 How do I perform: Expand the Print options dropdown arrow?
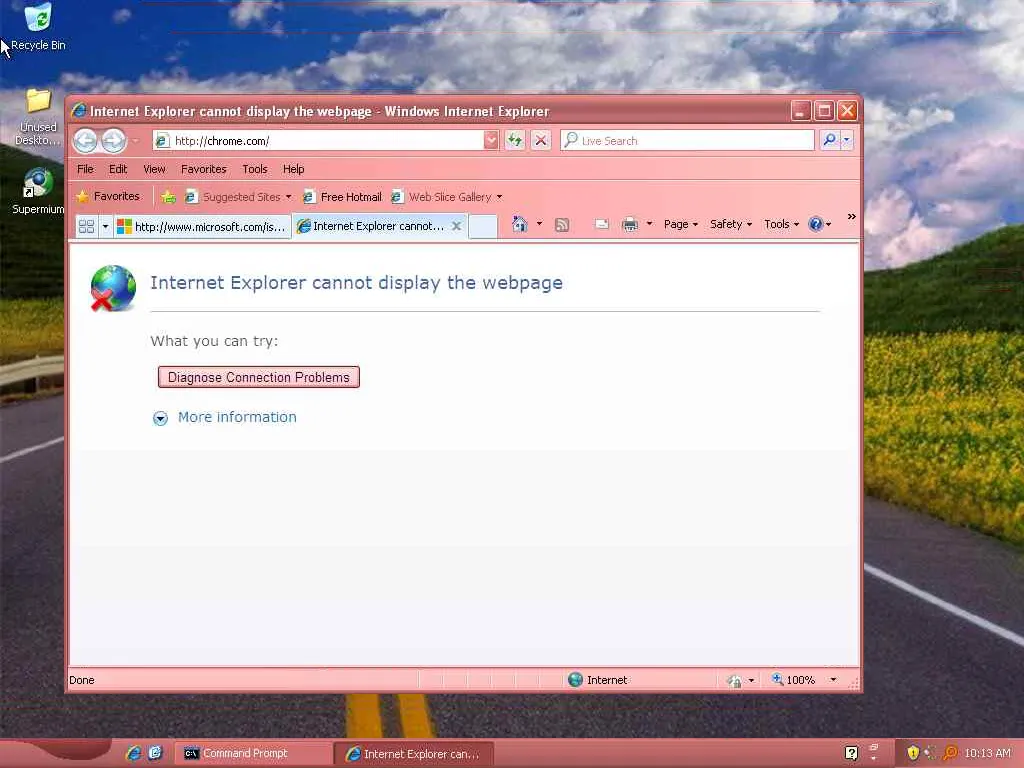tap(649, 224)
